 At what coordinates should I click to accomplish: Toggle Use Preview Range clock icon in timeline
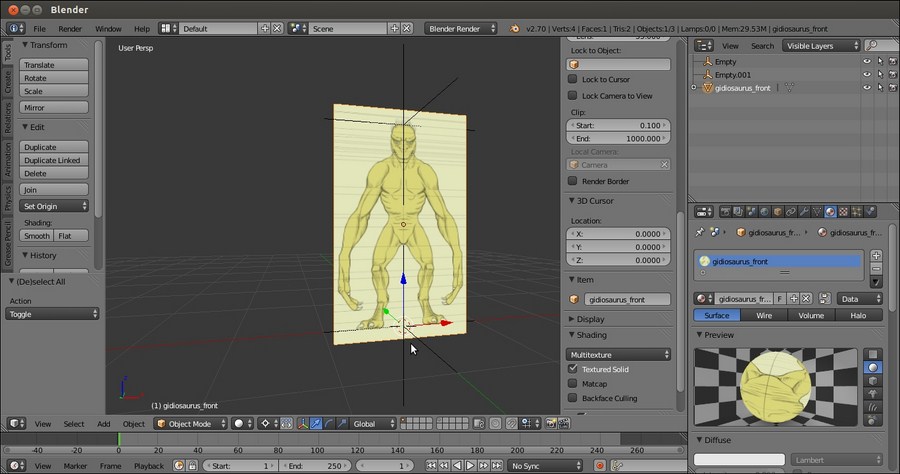coord(179,465)
